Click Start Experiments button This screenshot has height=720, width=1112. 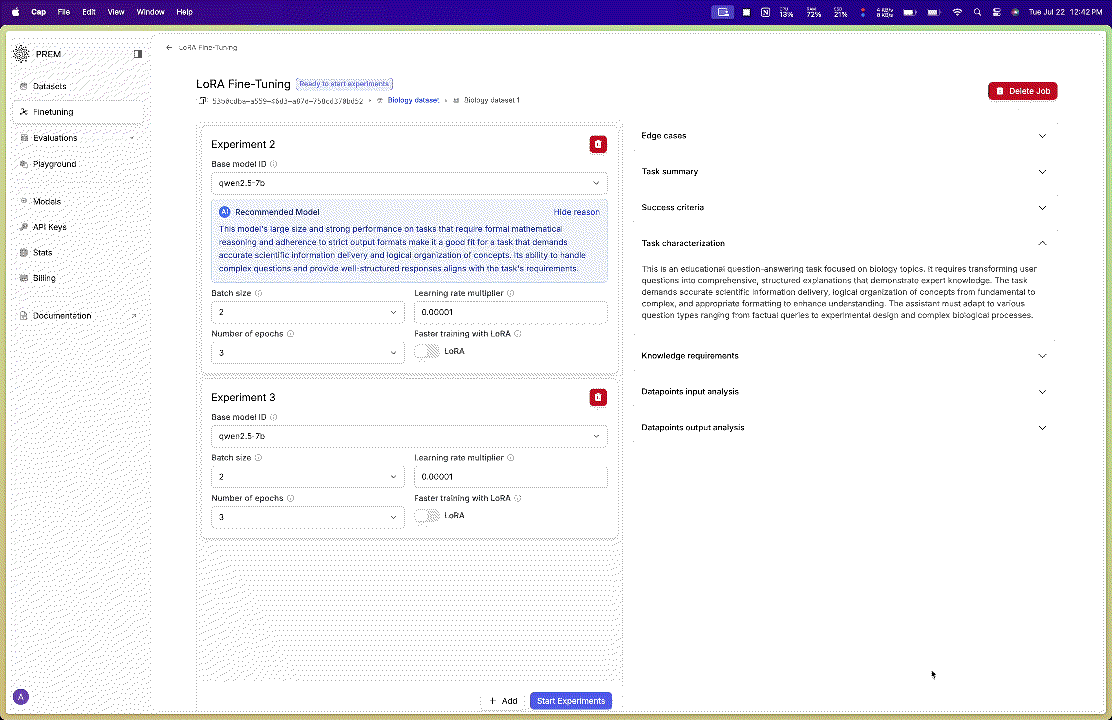pos(571,701)
